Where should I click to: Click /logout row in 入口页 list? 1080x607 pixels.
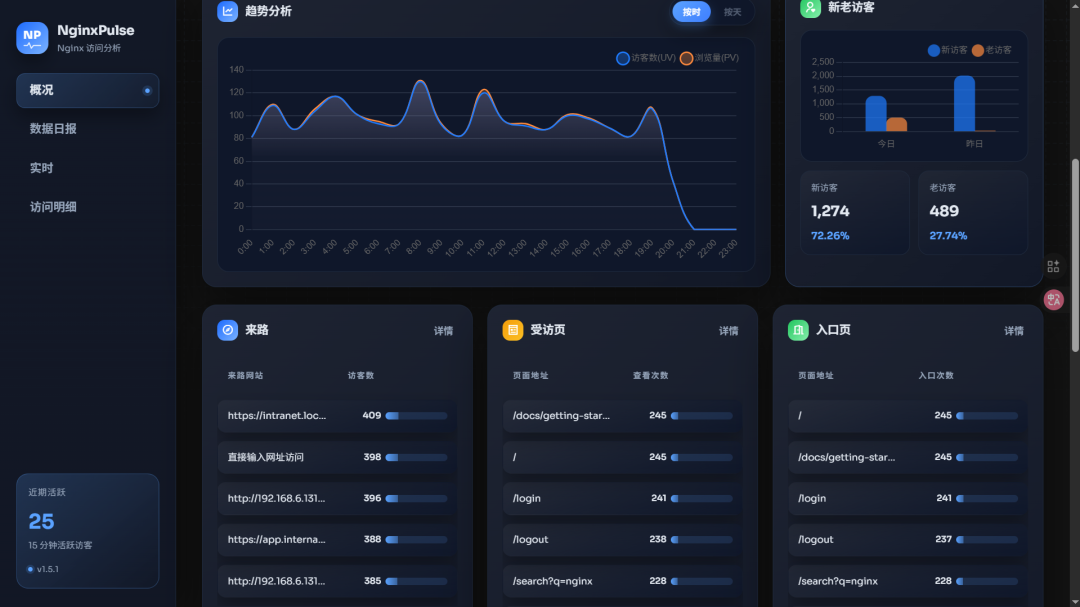(x=908, y=539)
